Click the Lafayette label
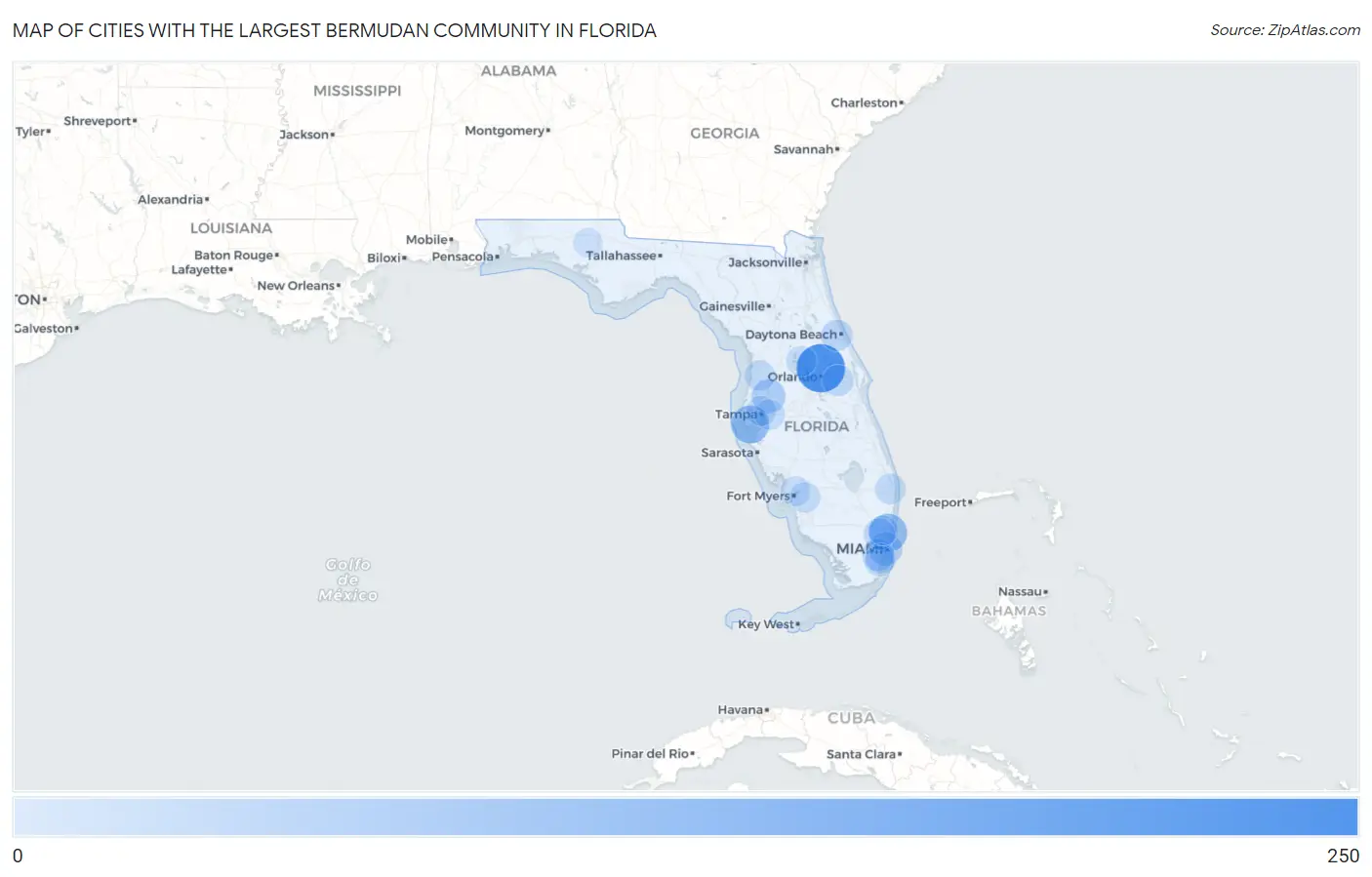 click(199, 270)
